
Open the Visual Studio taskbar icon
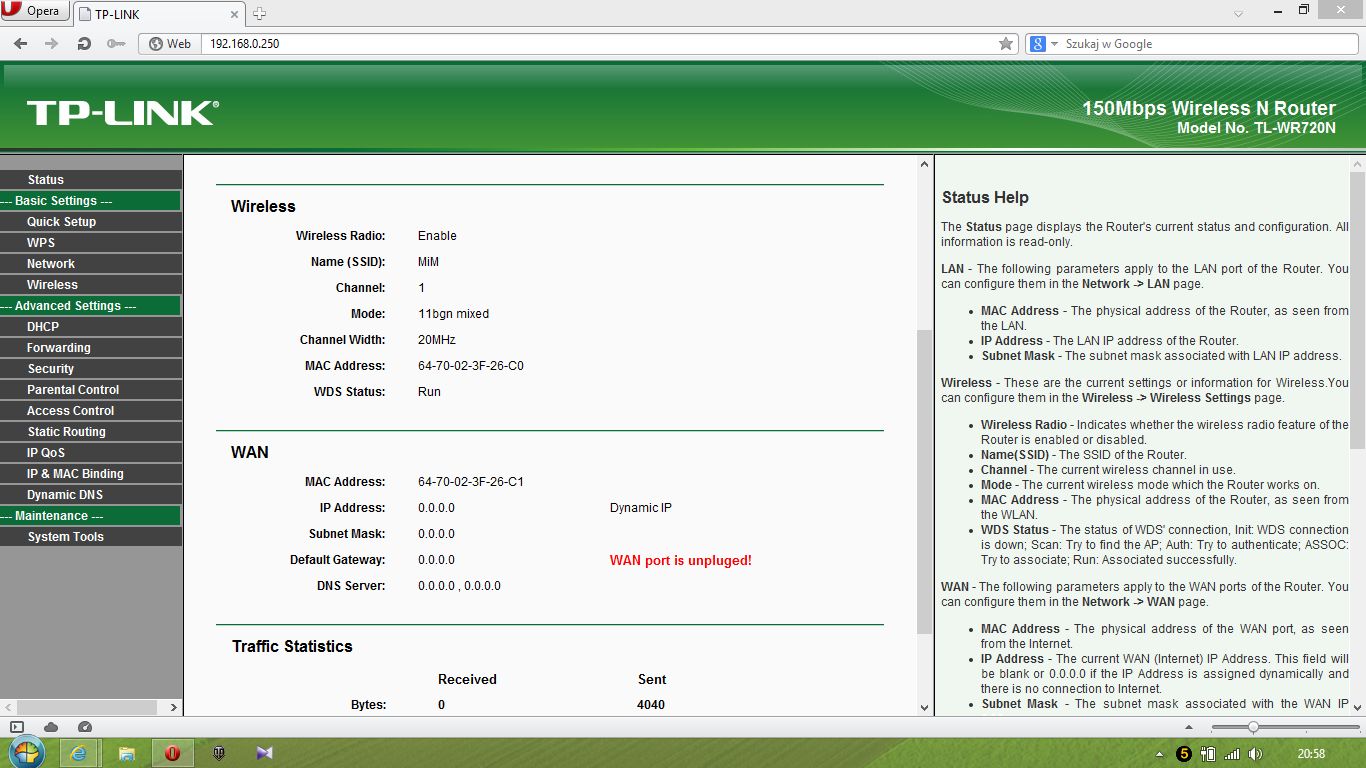[x=264, y=753]
